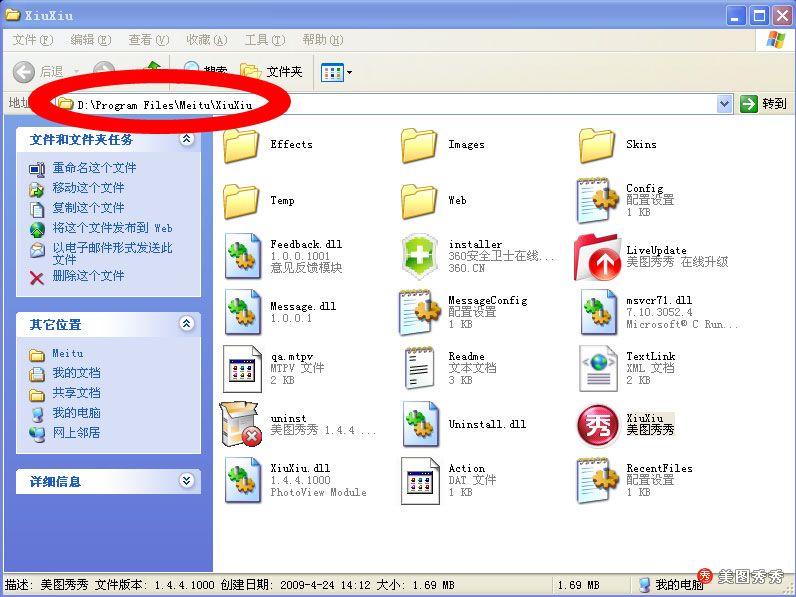
Task: Click the Effects folder name
Action: pyautogui.click(x=291, y=145)
